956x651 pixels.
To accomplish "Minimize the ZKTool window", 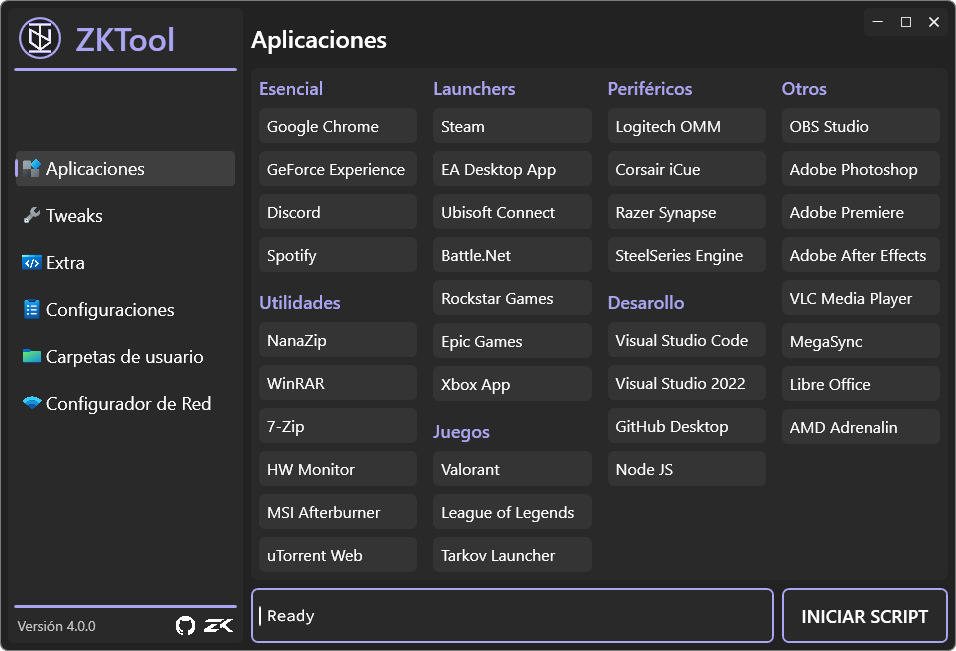I will pos(878,22).
